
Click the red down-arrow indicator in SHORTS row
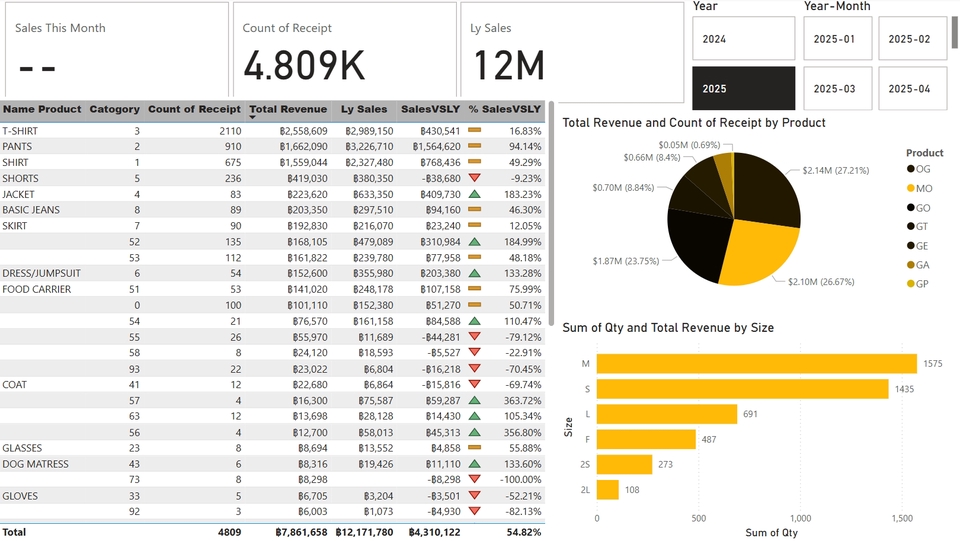pos(474,178)
